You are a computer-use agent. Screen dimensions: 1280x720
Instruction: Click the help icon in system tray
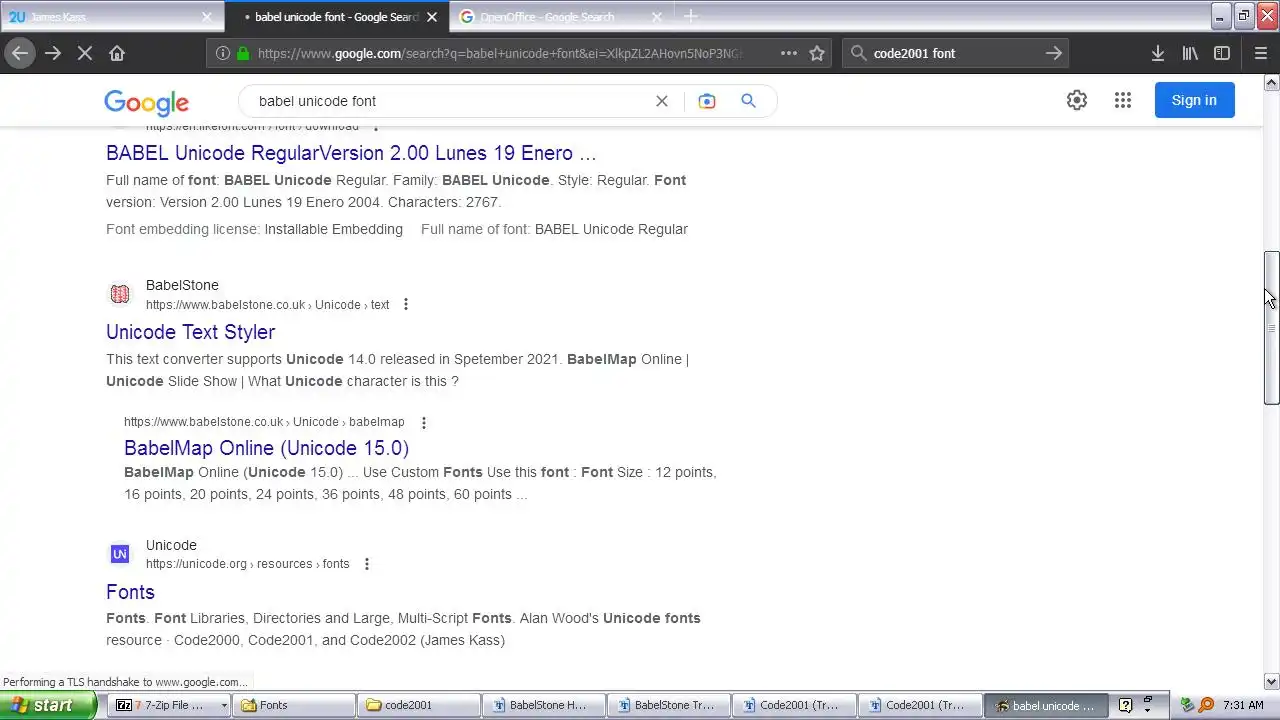(1125, 706)
